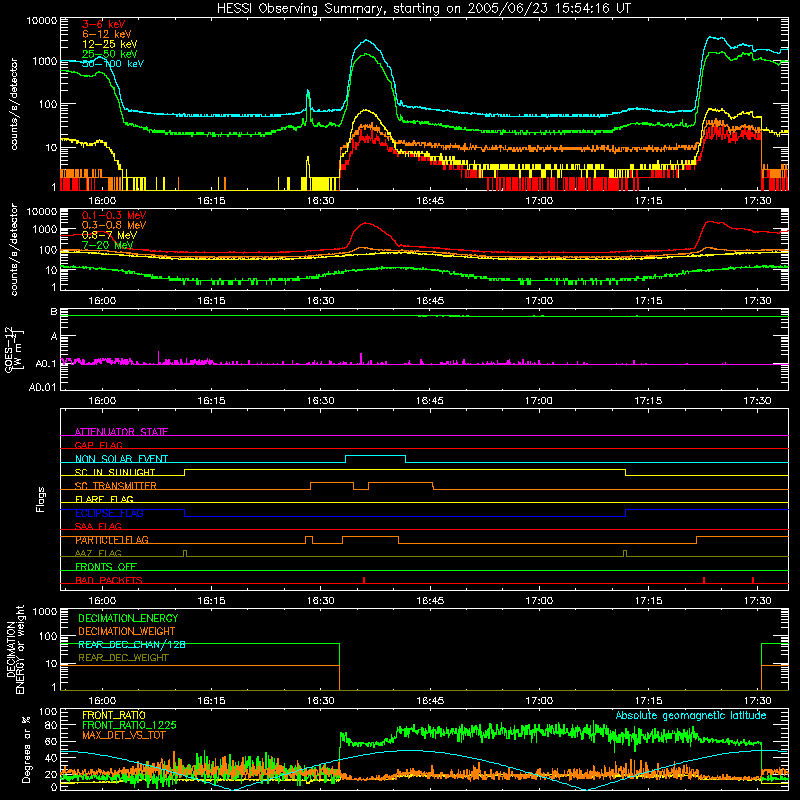Image resolution: width=800 pixels, height=800 pixels.
Task: Select the 6-12 keV legend label
Action: [x=106, y=34]
